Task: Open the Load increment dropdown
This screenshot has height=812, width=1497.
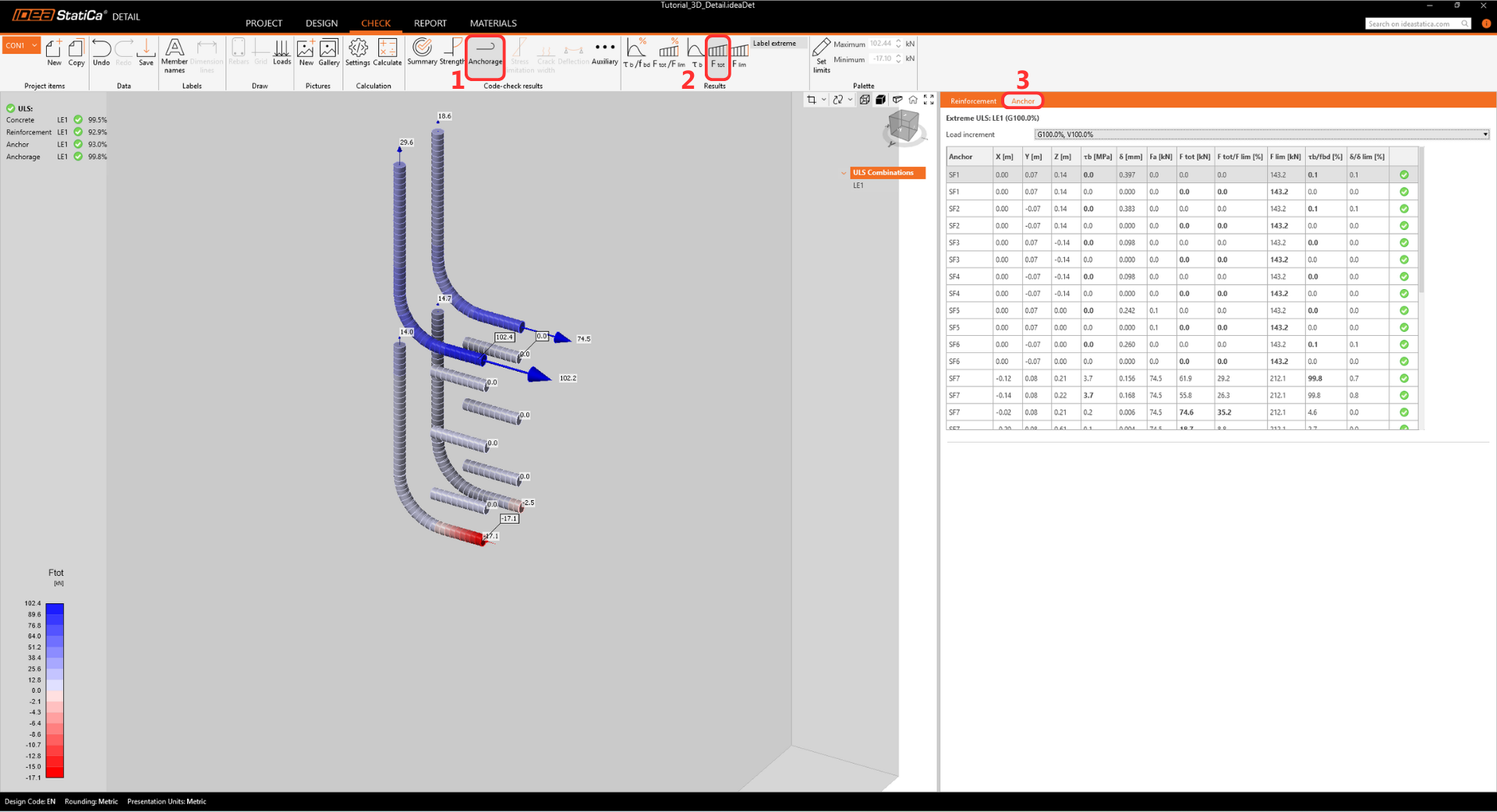Action: pyautogui.click(x=1262, y=135)
